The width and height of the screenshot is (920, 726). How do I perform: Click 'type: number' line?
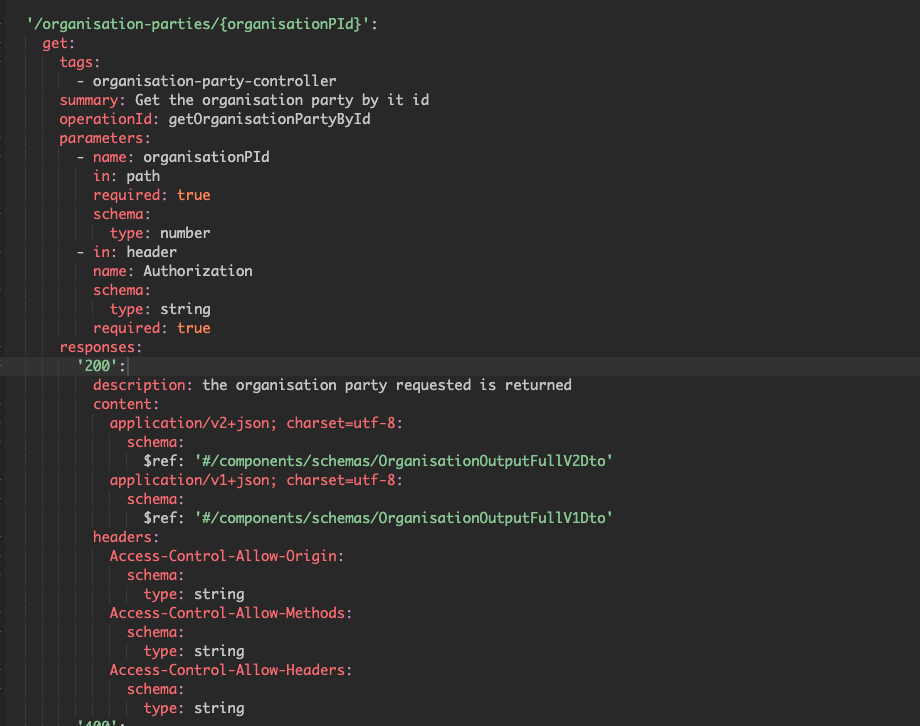coord(160,233)
